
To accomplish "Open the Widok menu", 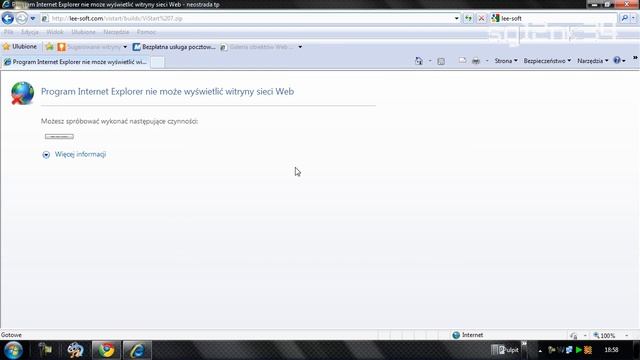I will (x=55, y=32).
